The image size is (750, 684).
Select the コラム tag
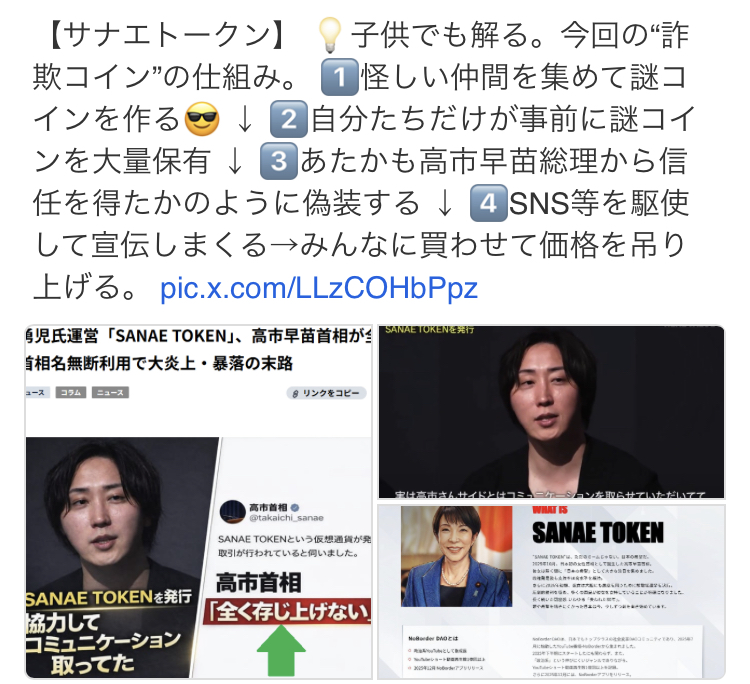(x=71, y=393)
